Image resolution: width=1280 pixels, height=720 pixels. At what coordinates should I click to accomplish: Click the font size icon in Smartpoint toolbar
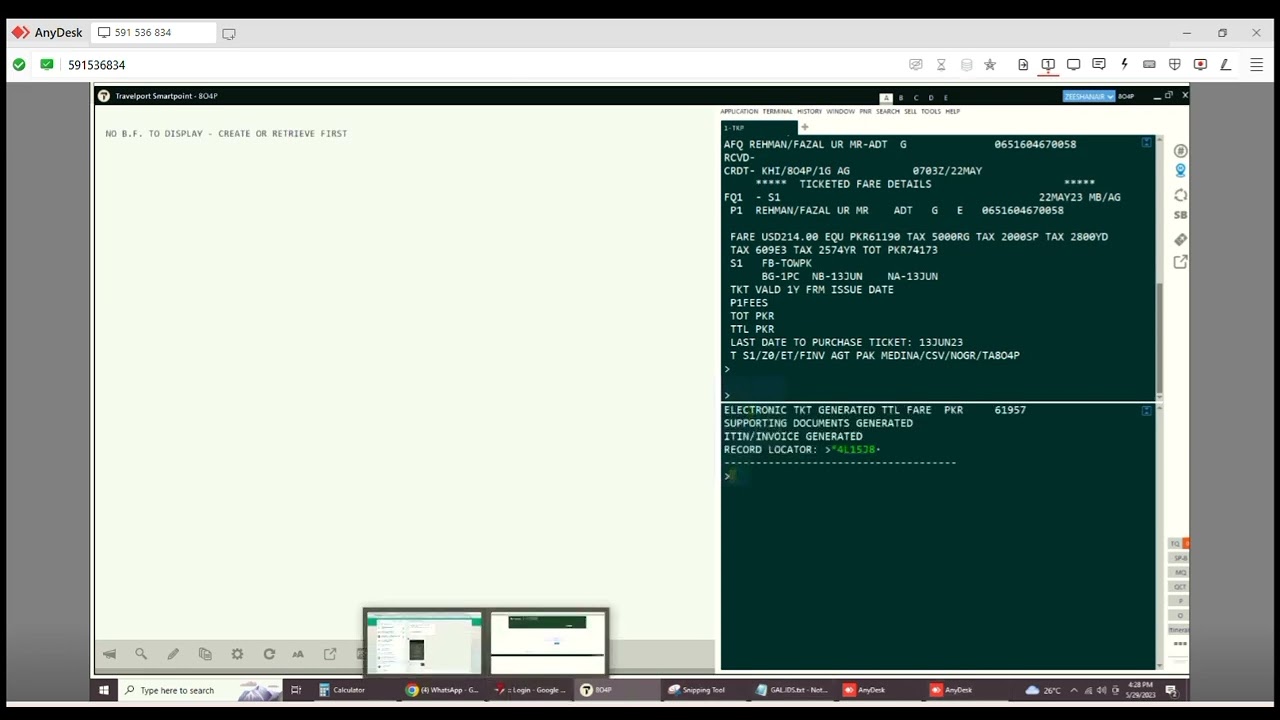[x=298, y=654]
